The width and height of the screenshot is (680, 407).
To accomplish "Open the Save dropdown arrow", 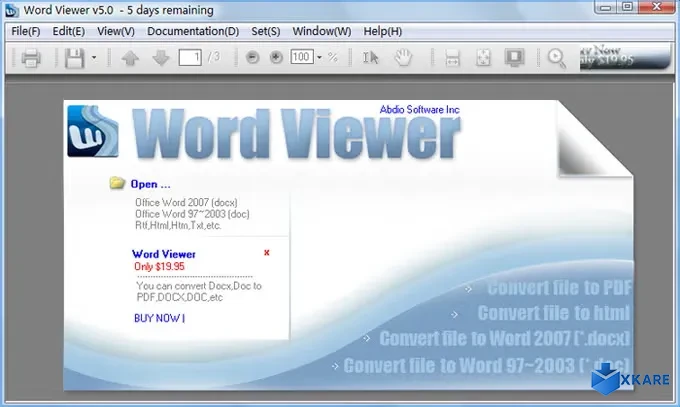I will (x=94, y=57).
